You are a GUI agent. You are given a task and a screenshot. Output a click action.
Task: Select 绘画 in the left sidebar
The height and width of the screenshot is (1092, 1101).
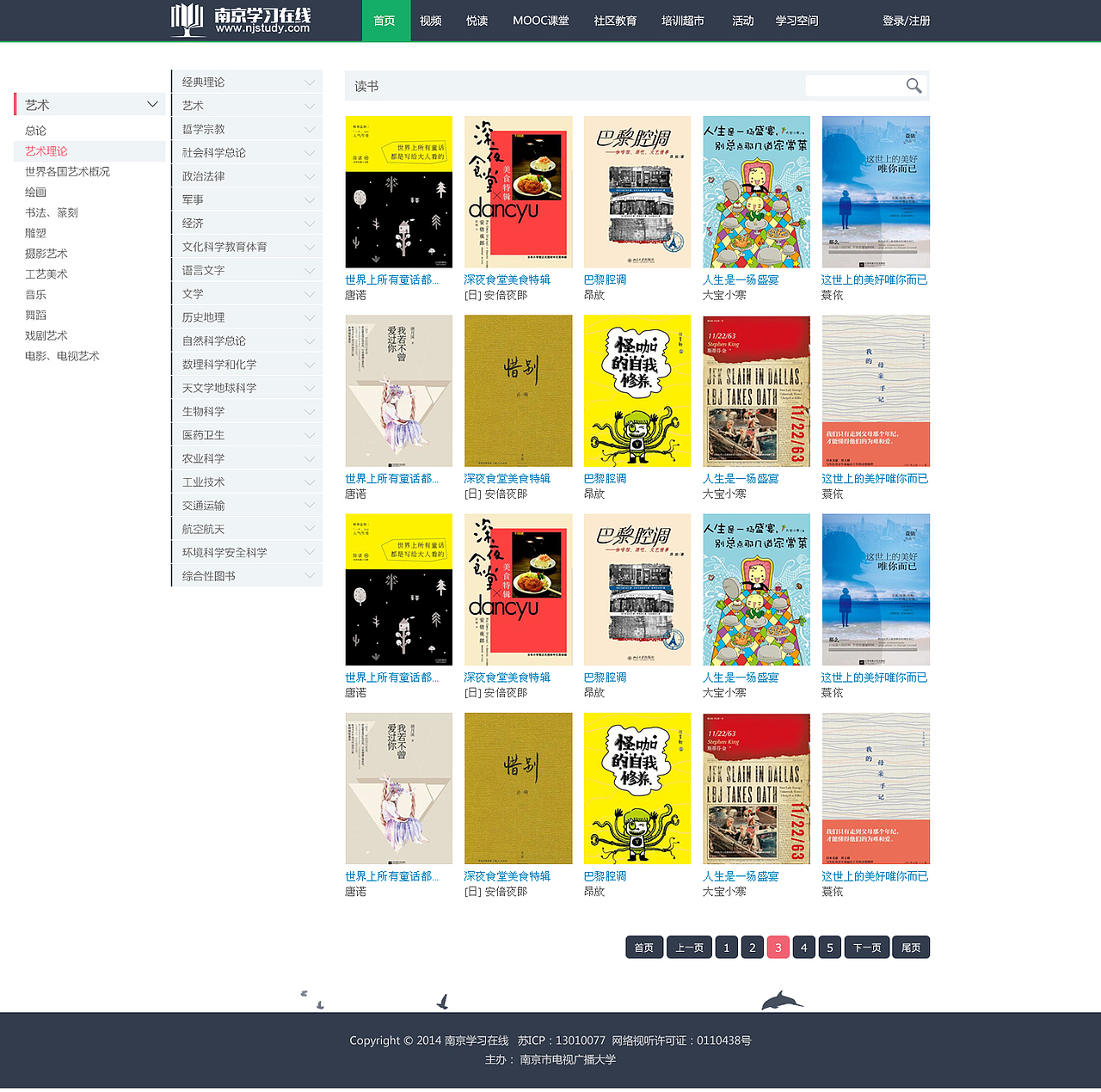pos(35,192)
